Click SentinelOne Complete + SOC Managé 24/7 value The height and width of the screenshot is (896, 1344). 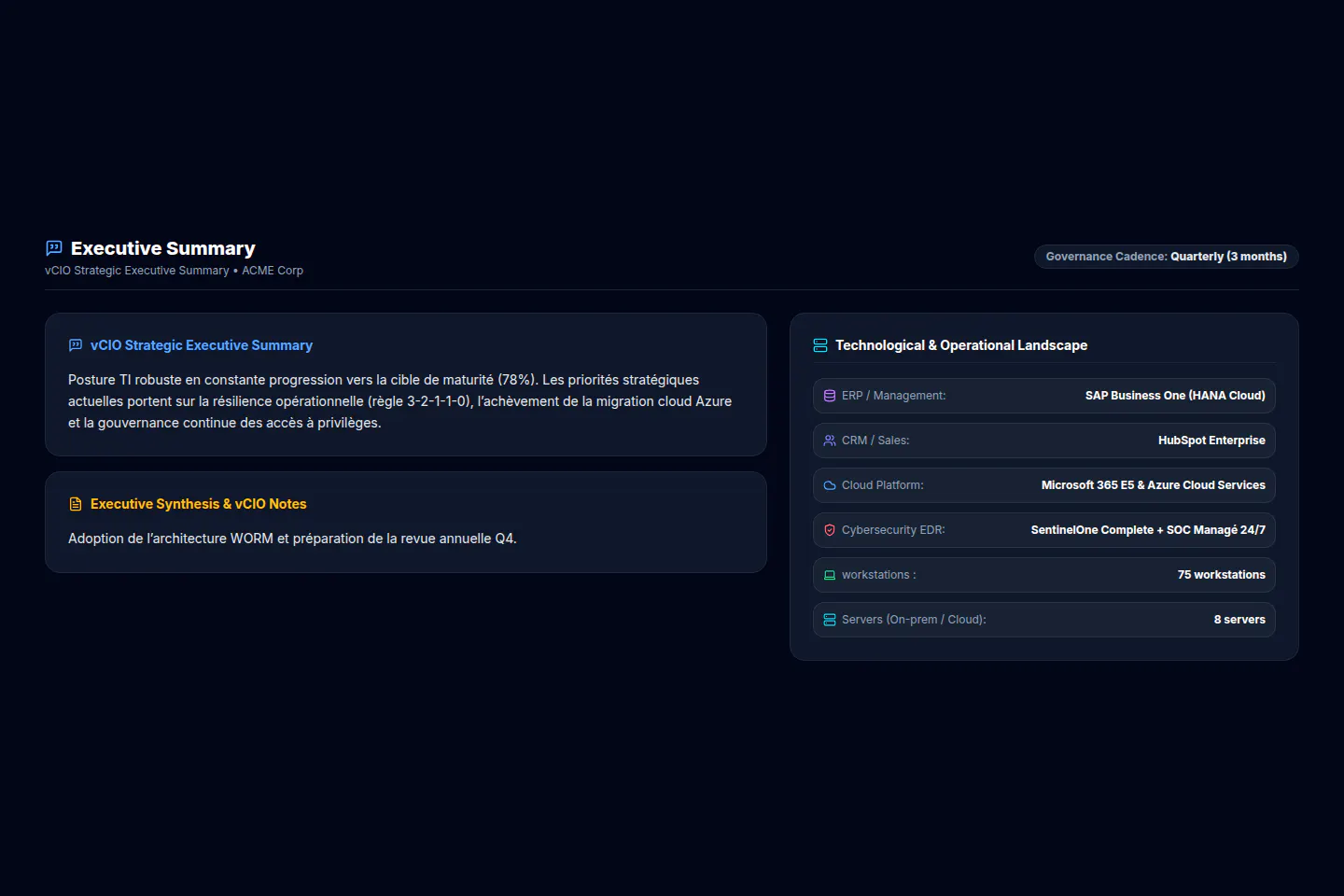click(1148, 530)
